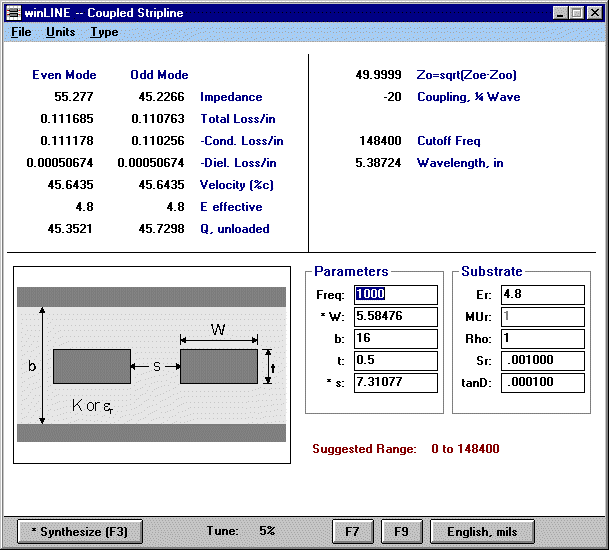Toggle the English, mils units button

(482, 531)
